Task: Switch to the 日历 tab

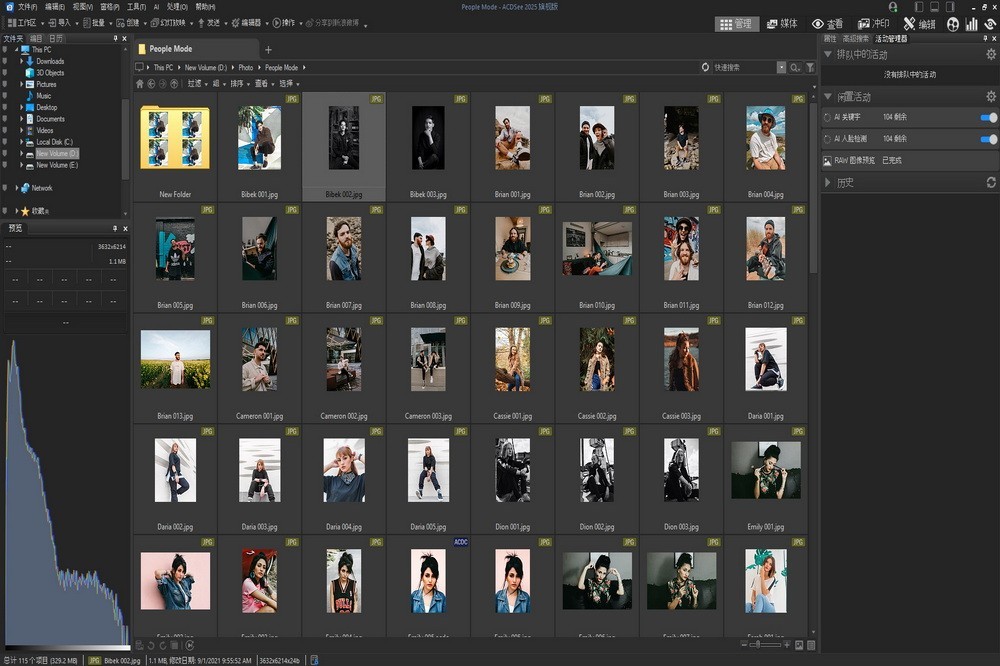Action: pos(56,38)
